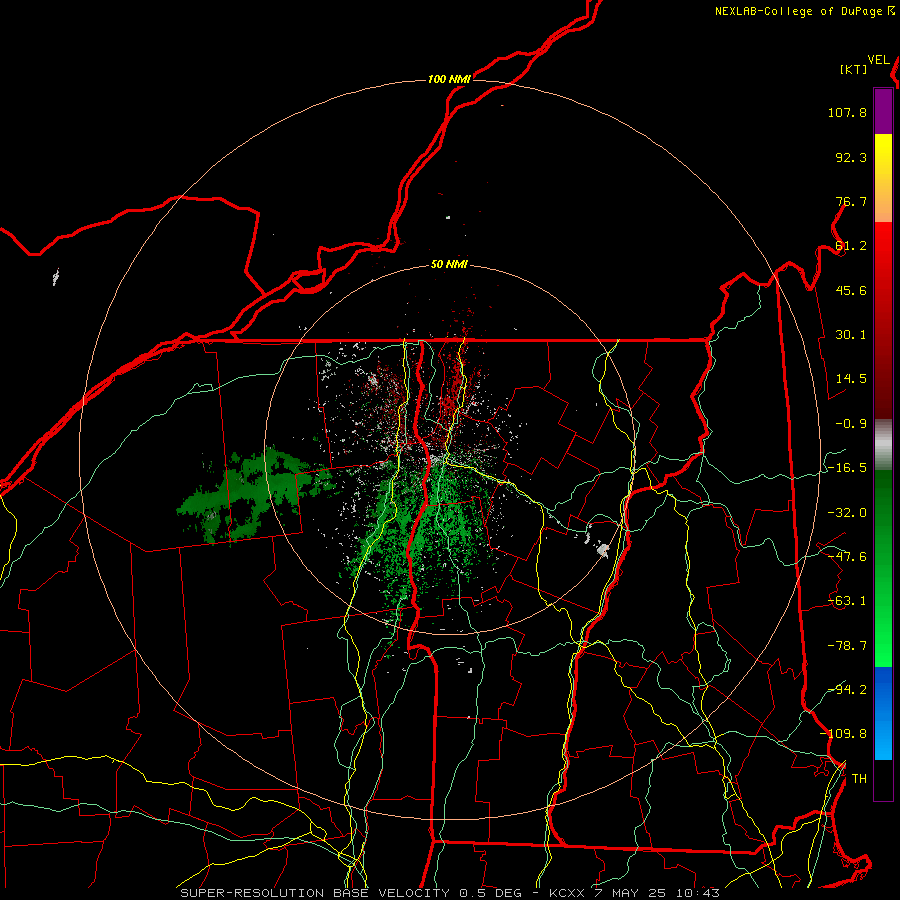
Task: Click the -16.5 velocity scale value
Action: 847,468
